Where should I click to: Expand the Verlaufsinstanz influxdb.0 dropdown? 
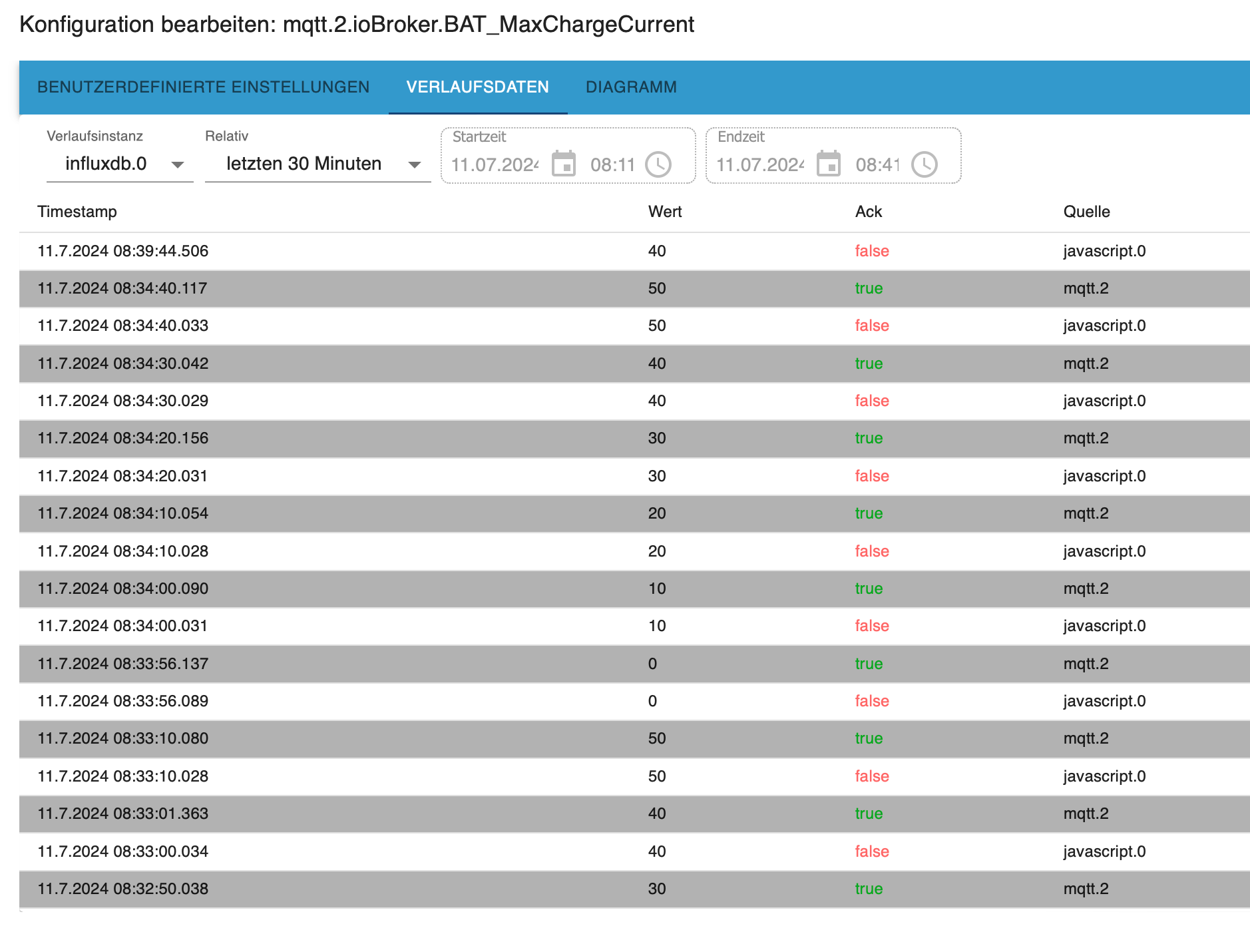[120, 164]
